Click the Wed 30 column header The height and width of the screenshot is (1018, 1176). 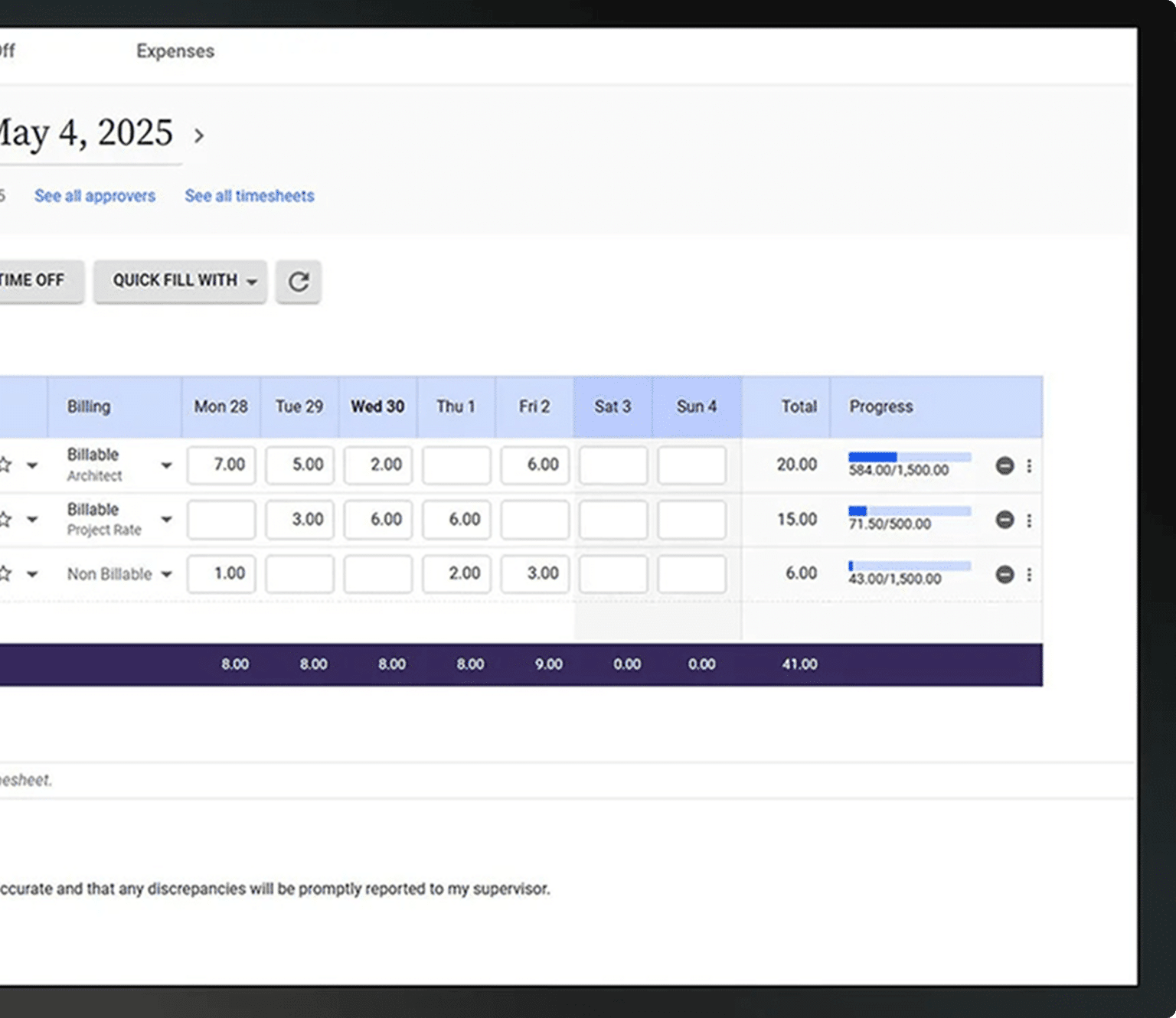pos(377,406)
